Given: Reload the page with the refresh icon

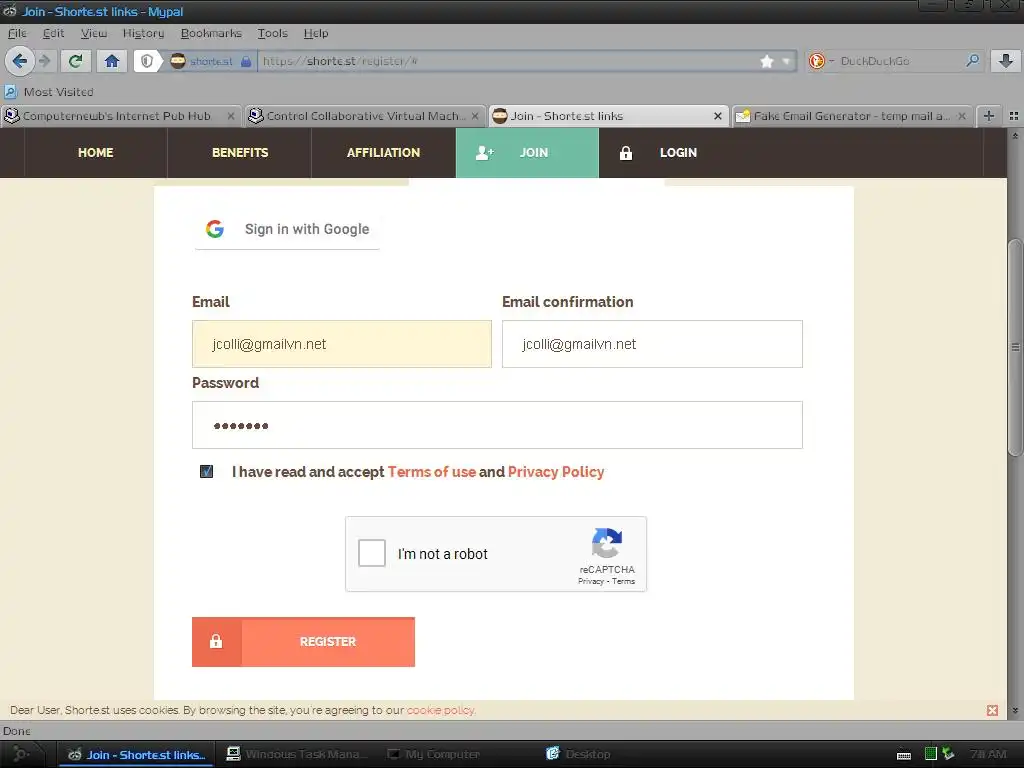Looking at the screenshot, I should (x=76, y=61).
